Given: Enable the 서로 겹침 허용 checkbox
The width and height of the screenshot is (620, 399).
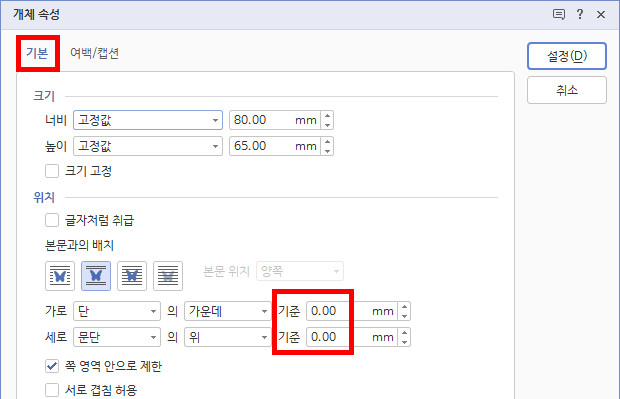Looking at the screenshot, I should pos(52,390).
